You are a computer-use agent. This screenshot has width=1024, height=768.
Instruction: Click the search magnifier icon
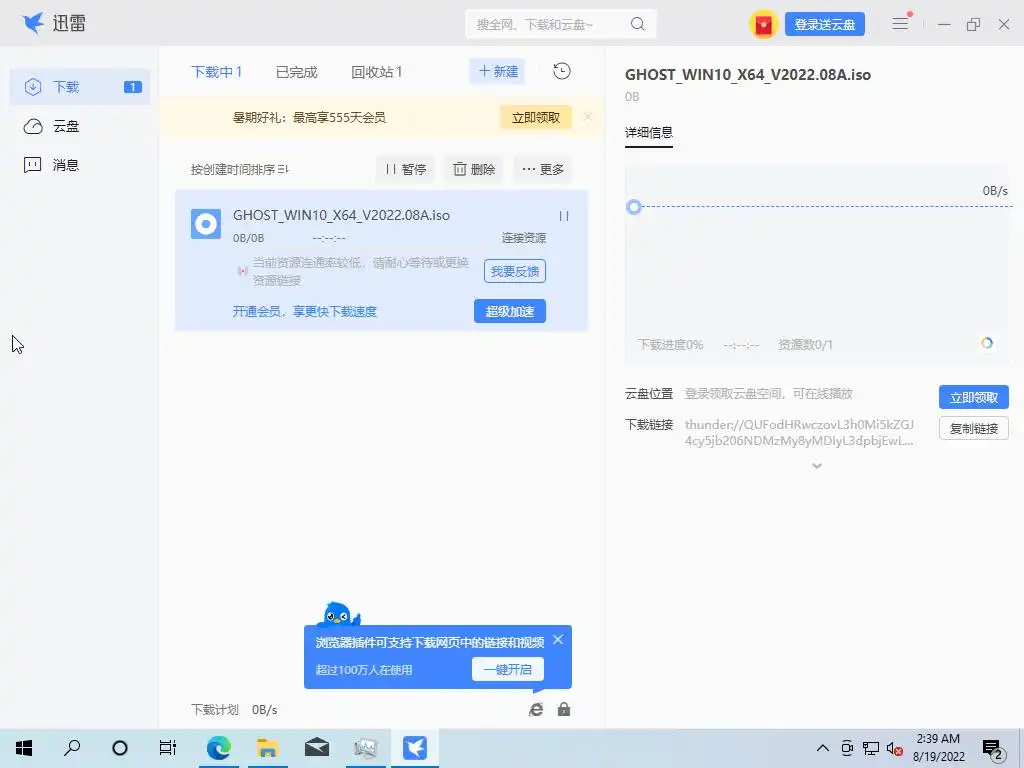tap(637, 24)
